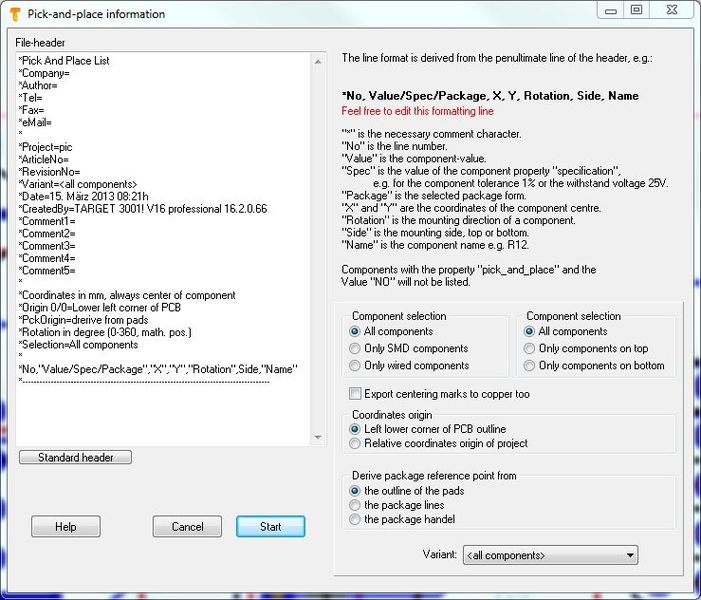Select Relative coordinates origin of project
The height and width of the screenshot is (600, 701).
click(356, 443)
